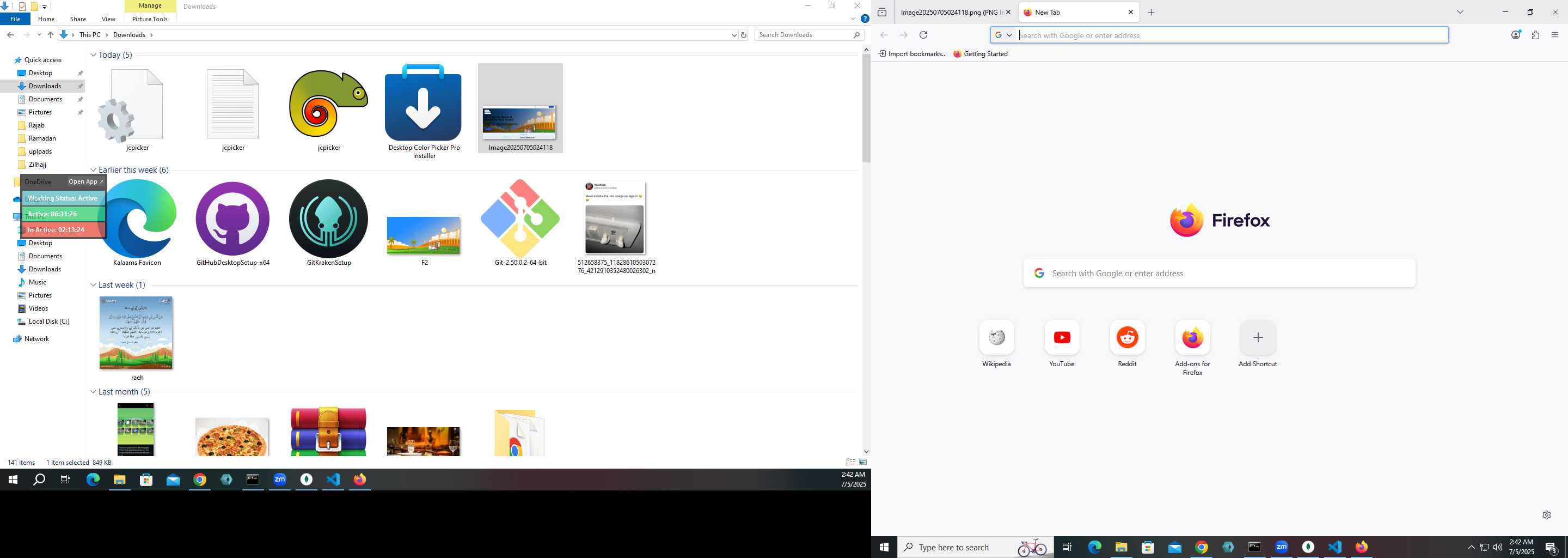Collapse the Earlier this week (6) group

click(x=93, y=170)
